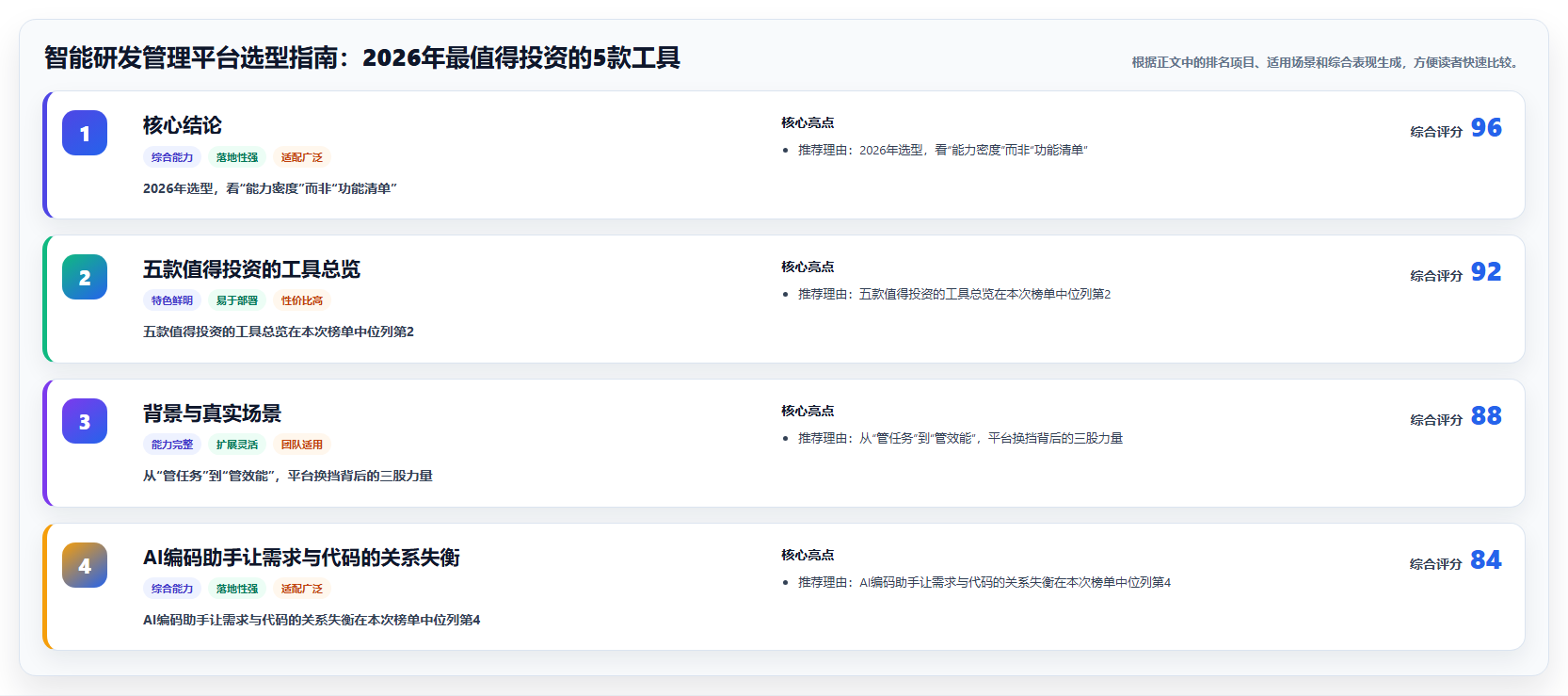This screenshot has width=1568, height=696.
Task: Select 综合能力 tag in the AI编码助手 card
Action: 172,589
